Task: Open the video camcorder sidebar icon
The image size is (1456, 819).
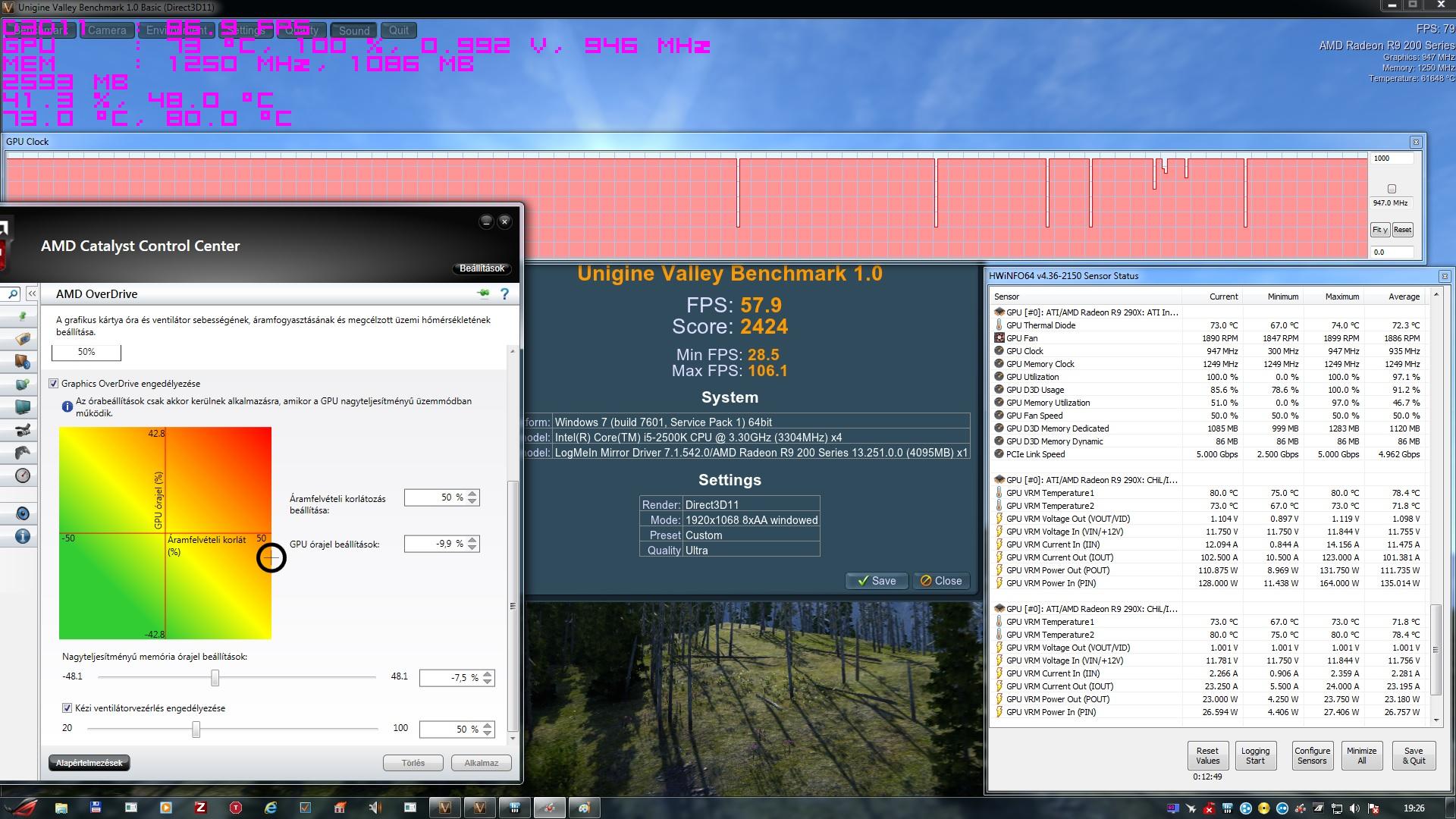Action: point(23,430)
